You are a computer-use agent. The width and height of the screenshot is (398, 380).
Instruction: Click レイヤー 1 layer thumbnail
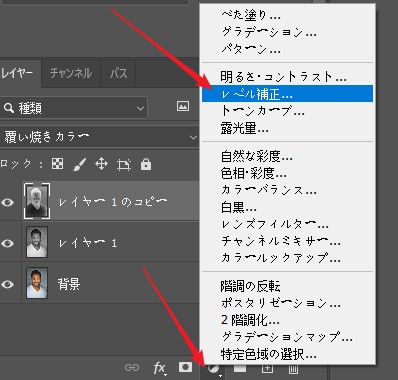pos(37,242)
